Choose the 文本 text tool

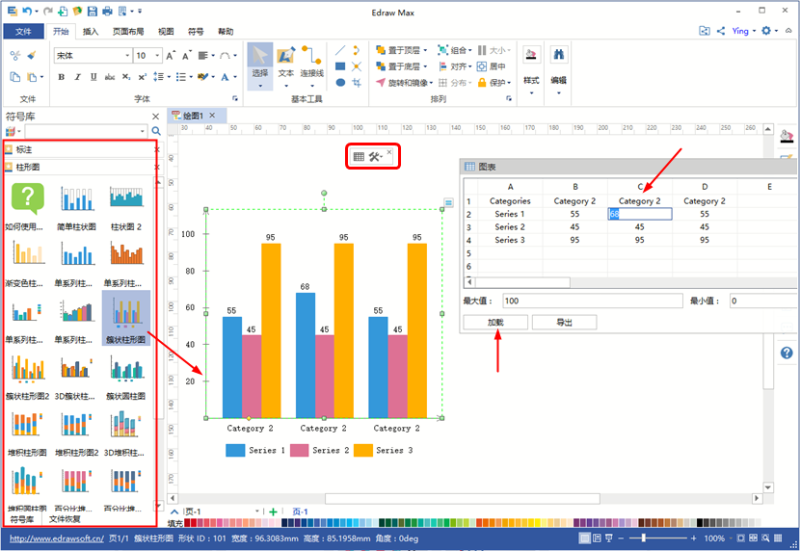(x=286, y=60)
